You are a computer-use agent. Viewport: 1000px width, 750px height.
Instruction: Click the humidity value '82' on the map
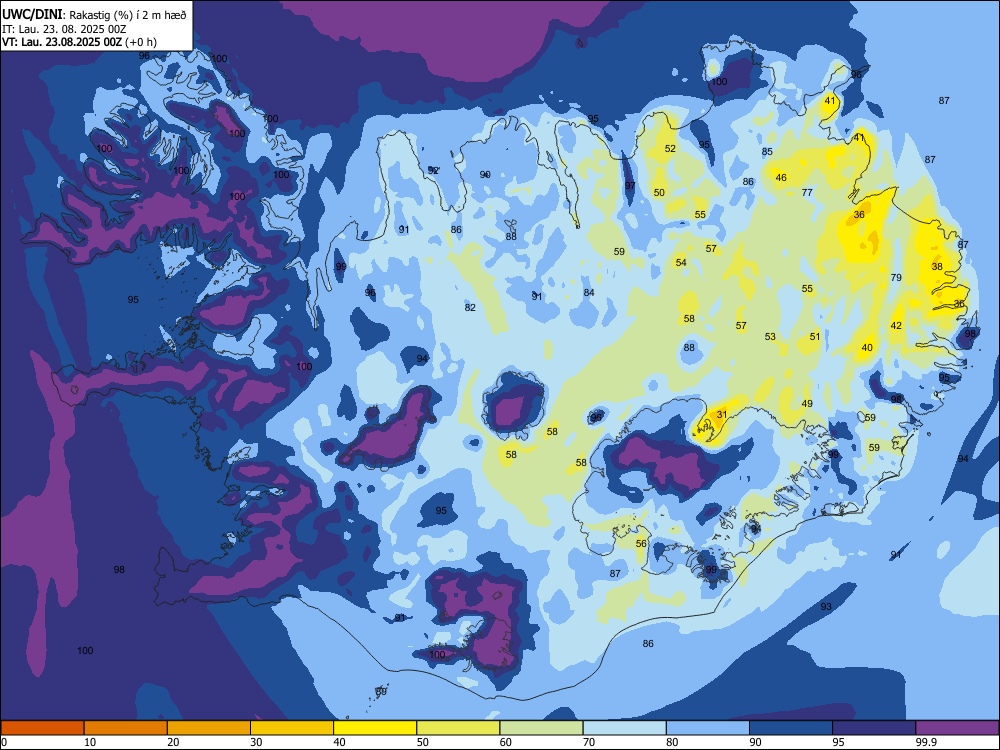pos(470,307)
